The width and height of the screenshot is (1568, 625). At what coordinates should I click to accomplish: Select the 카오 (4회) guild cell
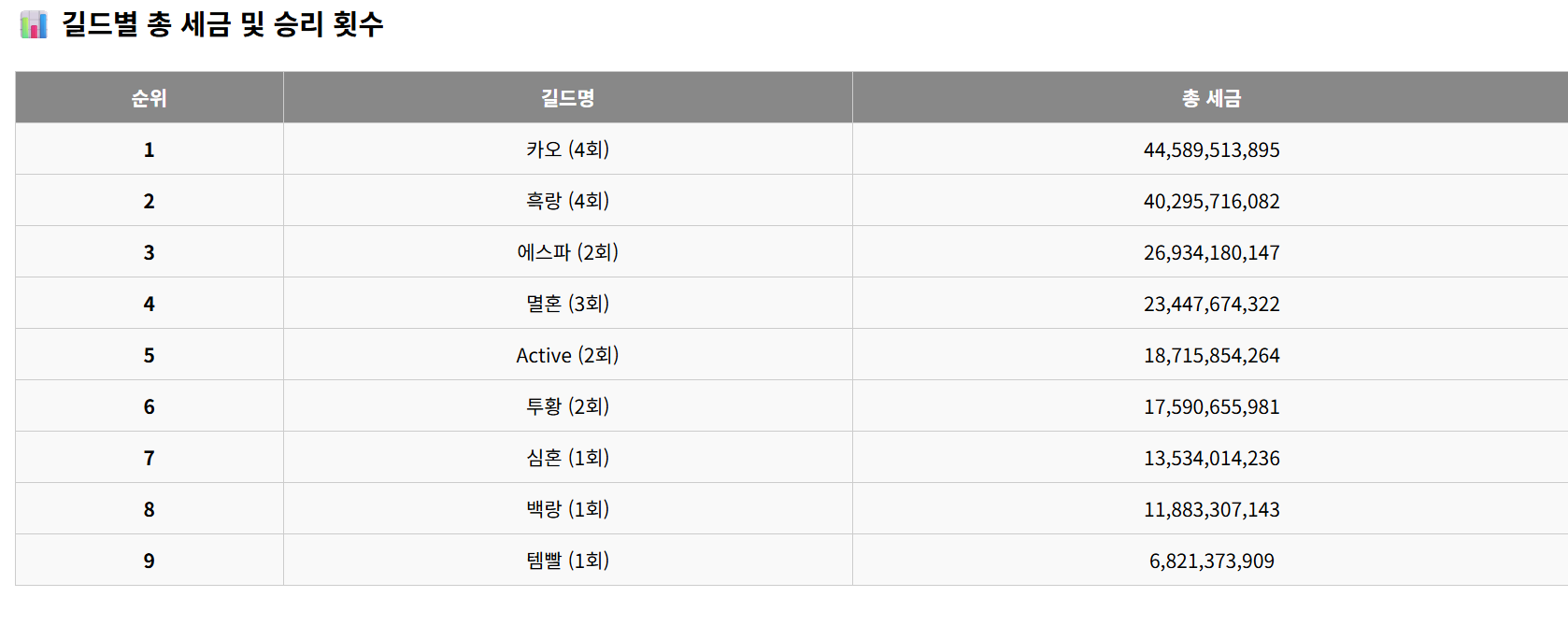(x=567, y=149)
